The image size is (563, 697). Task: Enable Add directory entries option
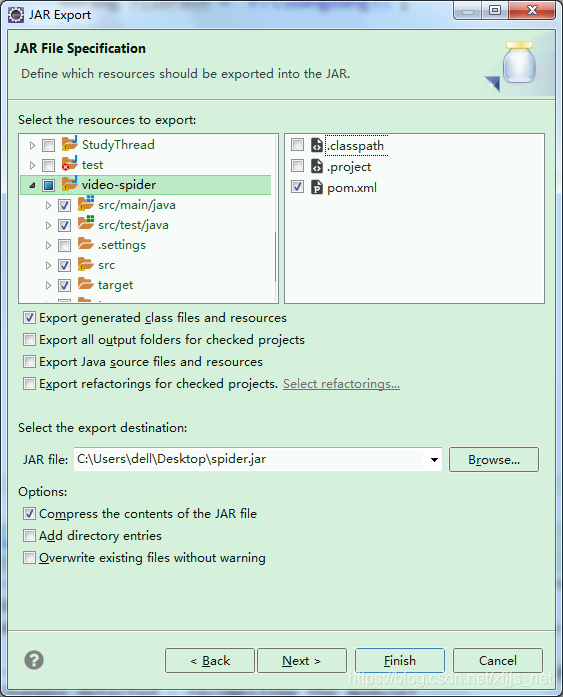[x=29, y=535]
